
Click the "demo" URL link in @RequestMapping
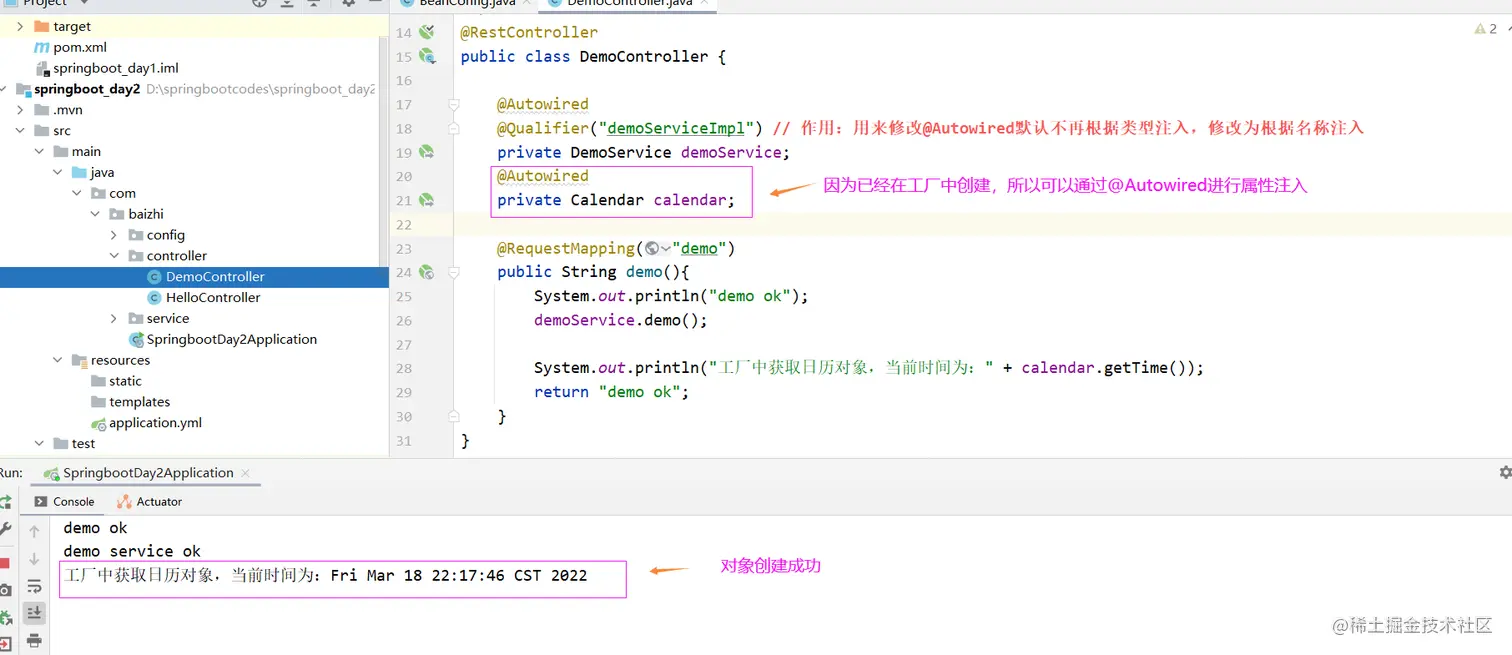coord(699,248)
